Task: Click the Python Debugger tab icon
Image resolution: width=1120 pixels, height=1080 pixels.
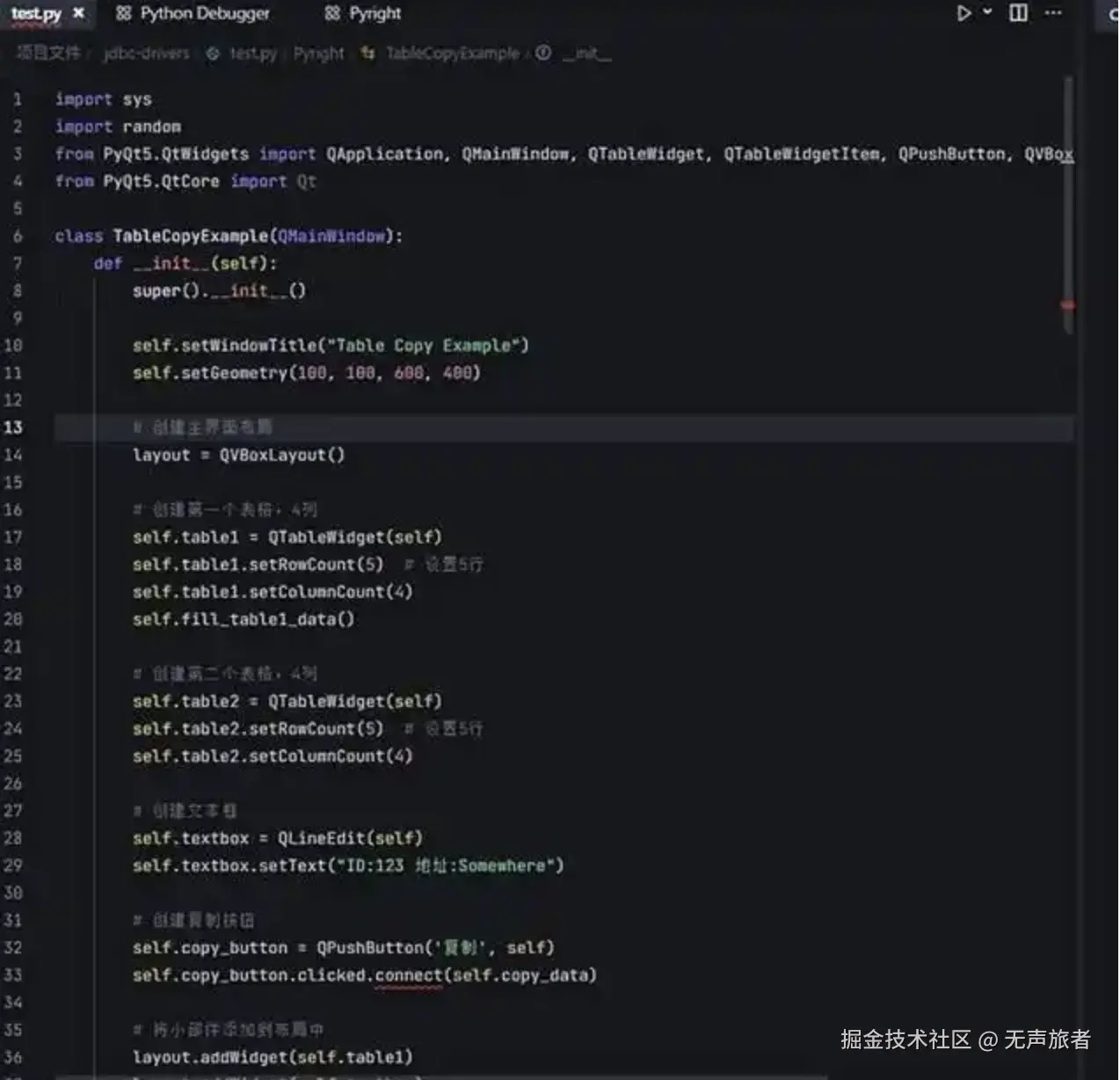Action: [123, 13]
